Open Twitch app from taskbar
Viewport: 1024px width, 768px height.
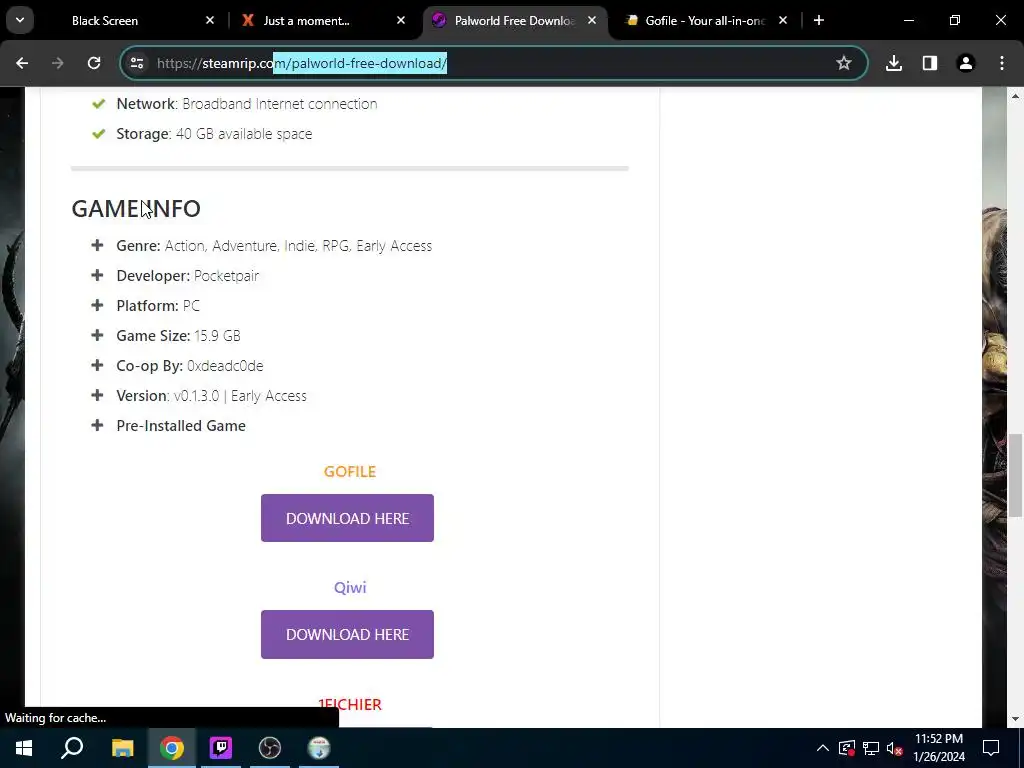coord(221,748)
